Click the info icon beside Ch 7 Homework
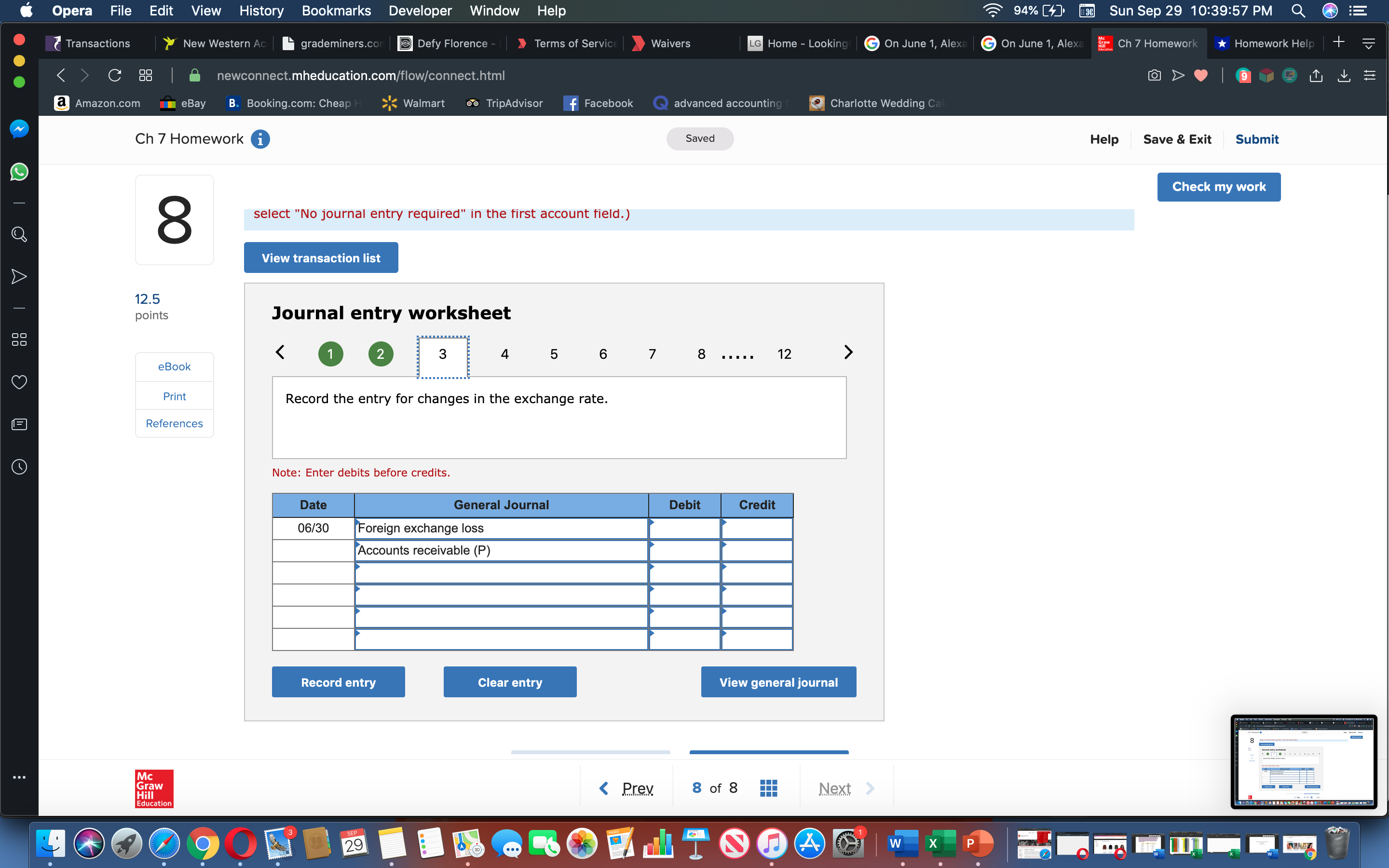1389x868 pixels. point(260,139)
